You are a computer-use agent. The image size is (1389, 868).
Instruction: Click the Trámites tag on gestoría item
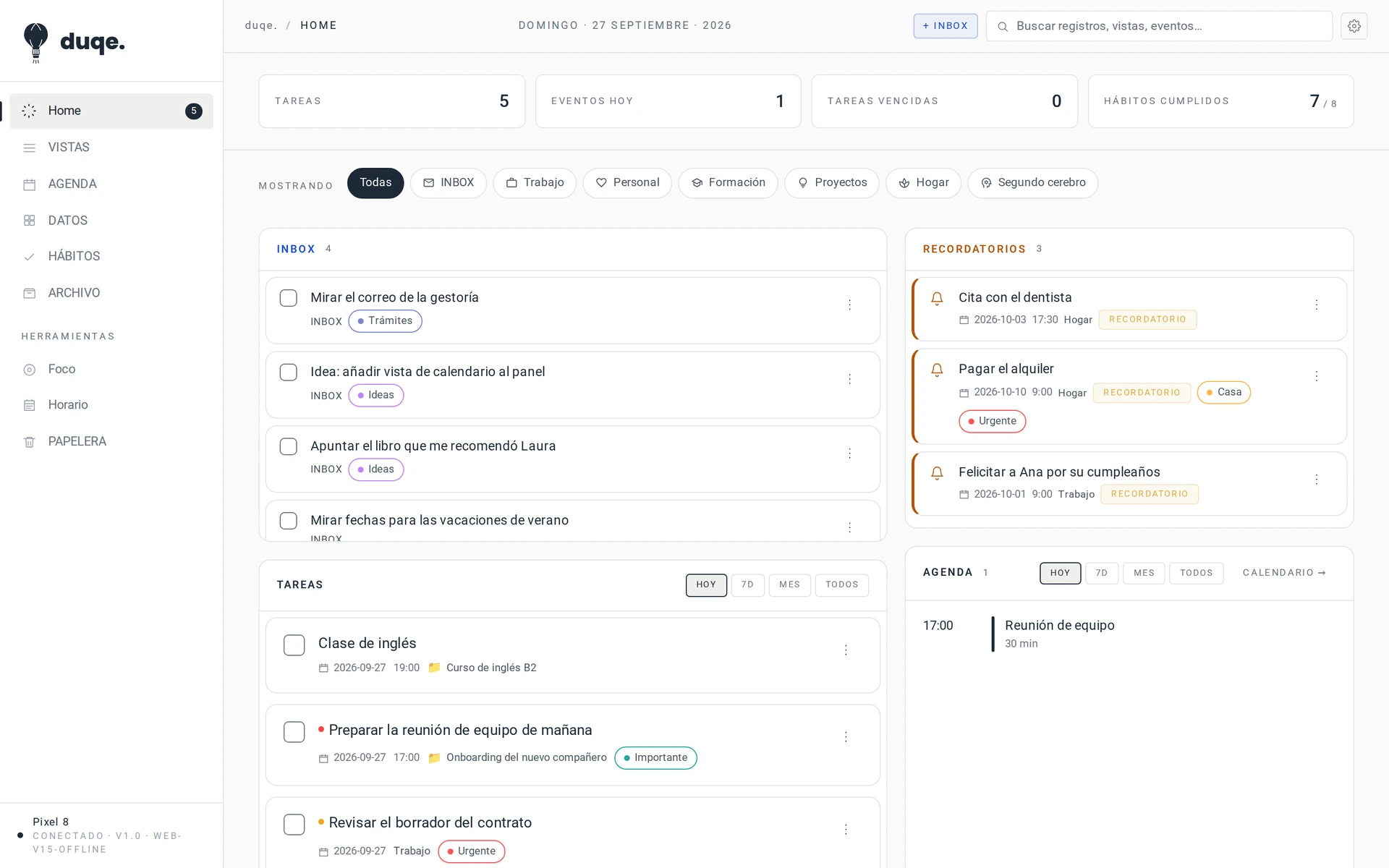coord(385,321)
